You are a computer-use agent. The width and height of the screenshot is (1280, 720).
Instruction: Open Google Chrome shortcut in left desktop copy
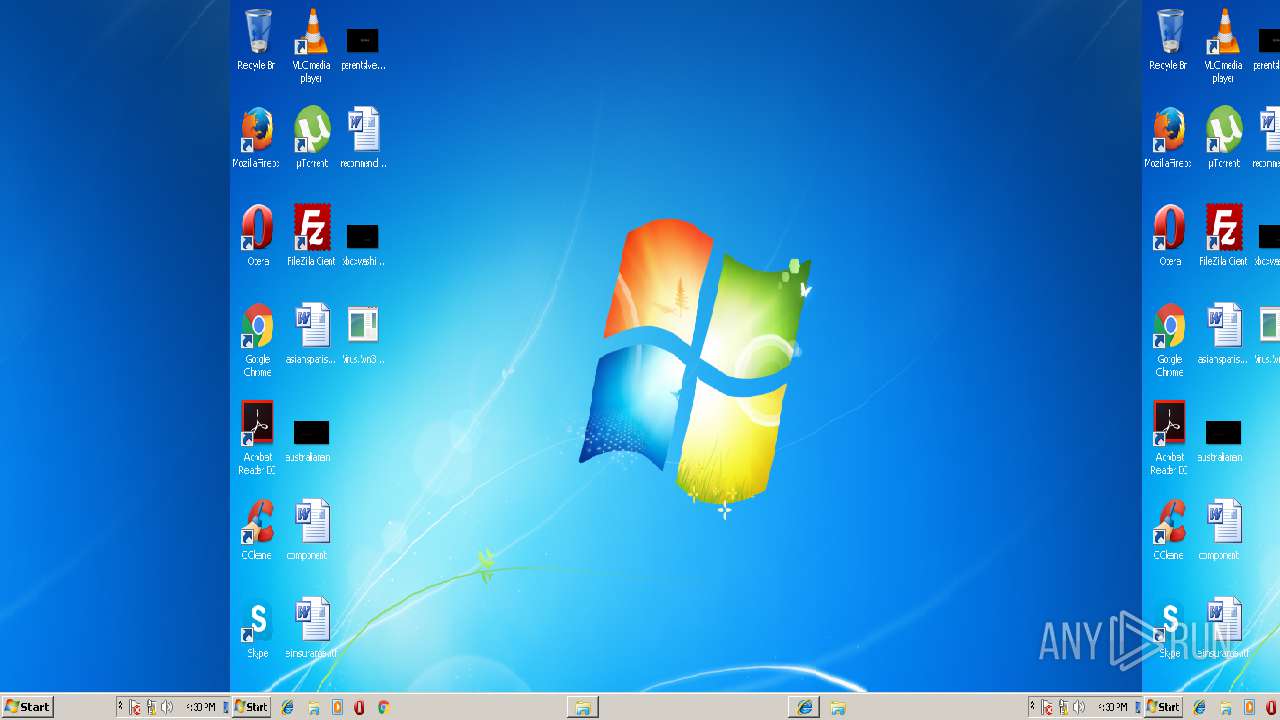click(x=257, y=340)
